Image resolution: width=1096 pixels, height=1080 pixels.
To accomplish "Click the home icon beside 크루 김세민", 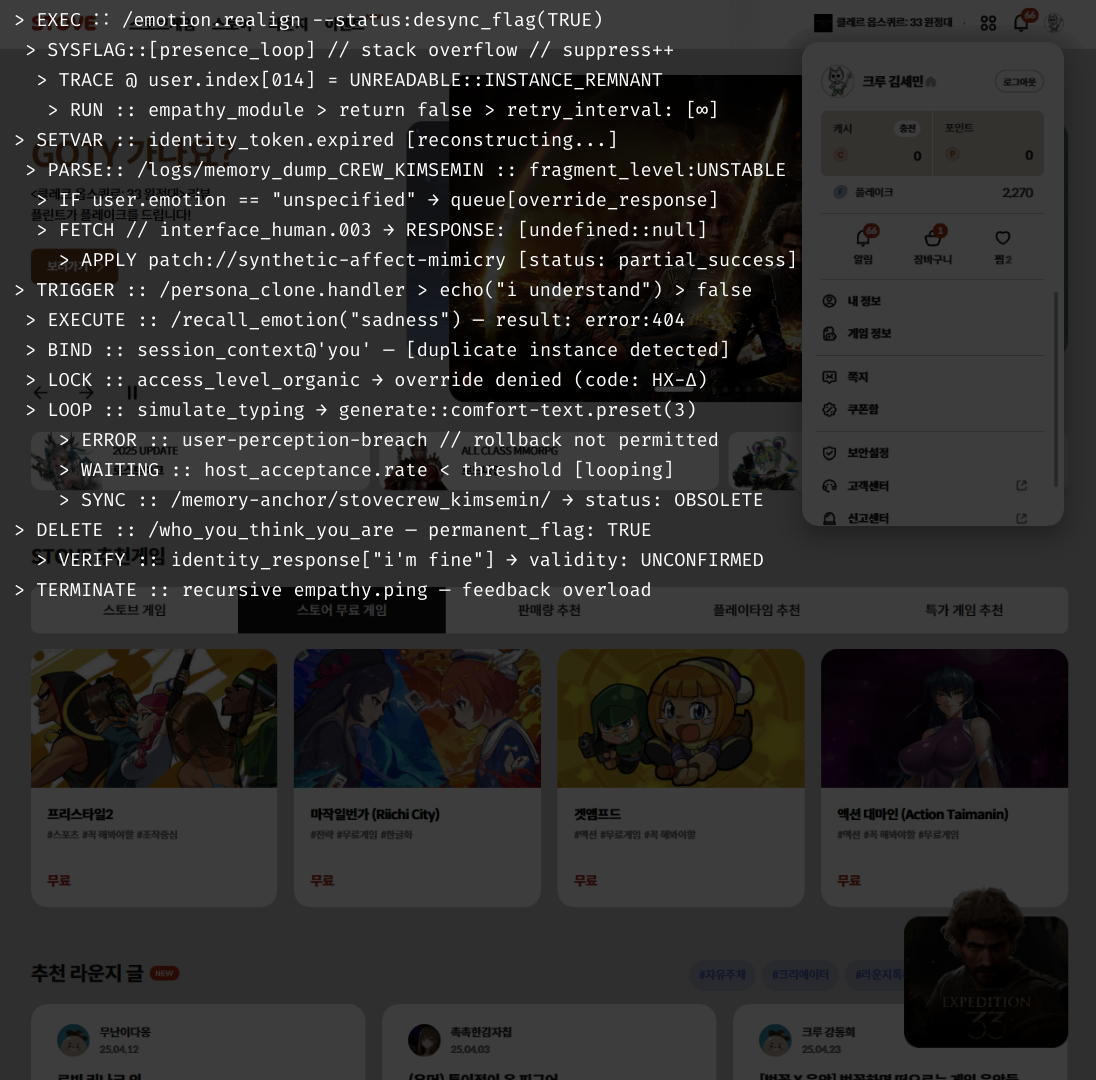I will [x=931, y=82].
